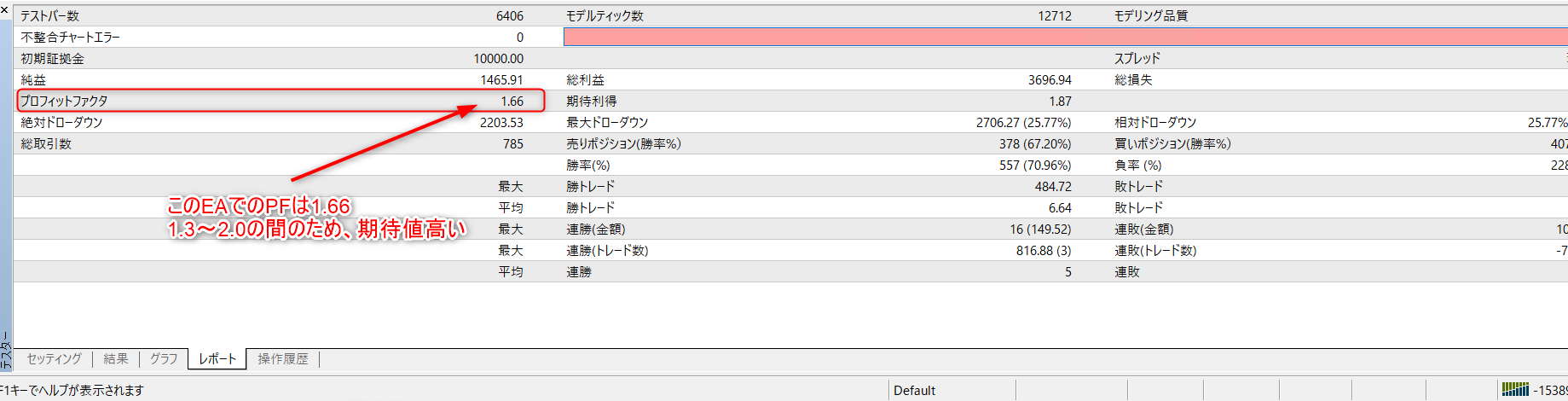Click the red modeling quality bar
Image resolution: width=1568 pixels, height=401 pixels.
pos(1064,38)
